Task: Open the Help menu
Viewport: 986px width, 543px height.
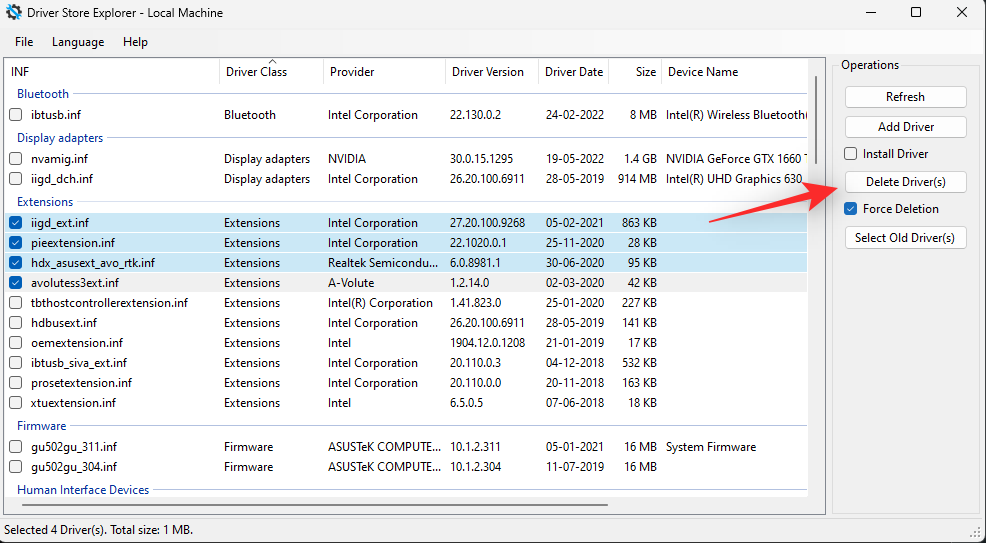Action: [x=135, y=42]
